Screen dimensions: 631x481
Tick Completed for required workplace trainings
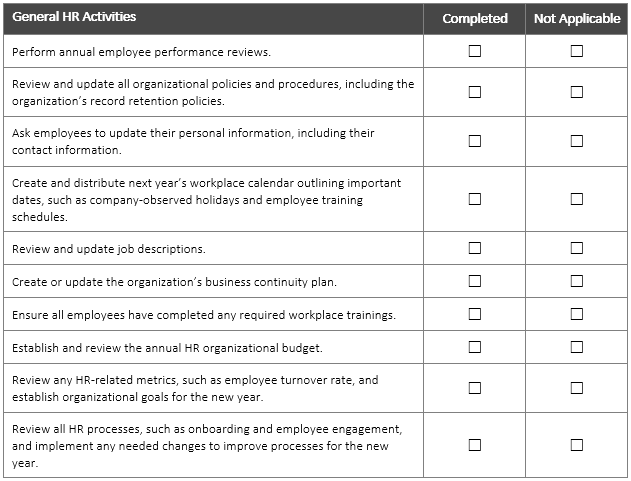pos(475,314)
